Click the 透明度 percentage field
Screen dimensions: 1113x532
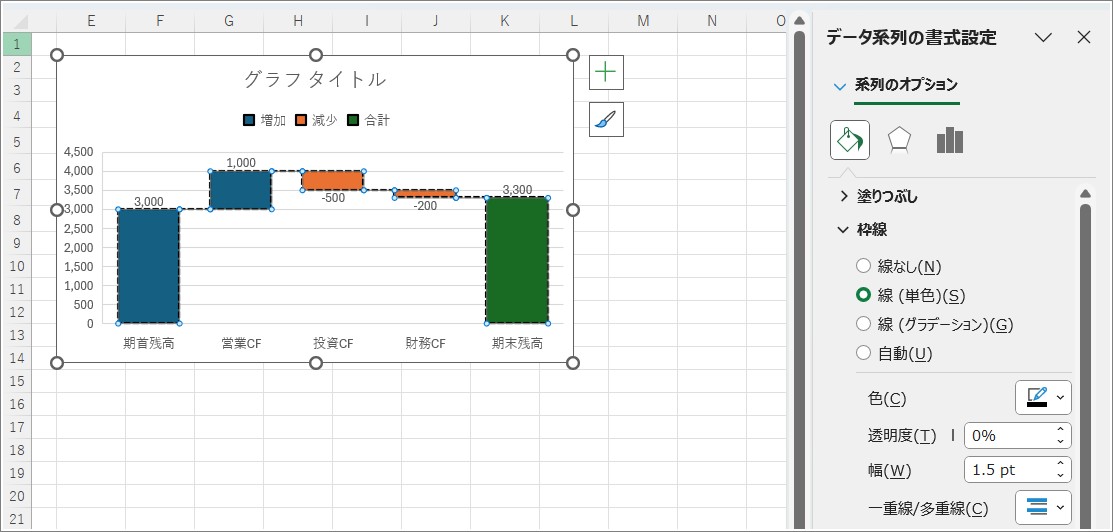(1009, 435)
